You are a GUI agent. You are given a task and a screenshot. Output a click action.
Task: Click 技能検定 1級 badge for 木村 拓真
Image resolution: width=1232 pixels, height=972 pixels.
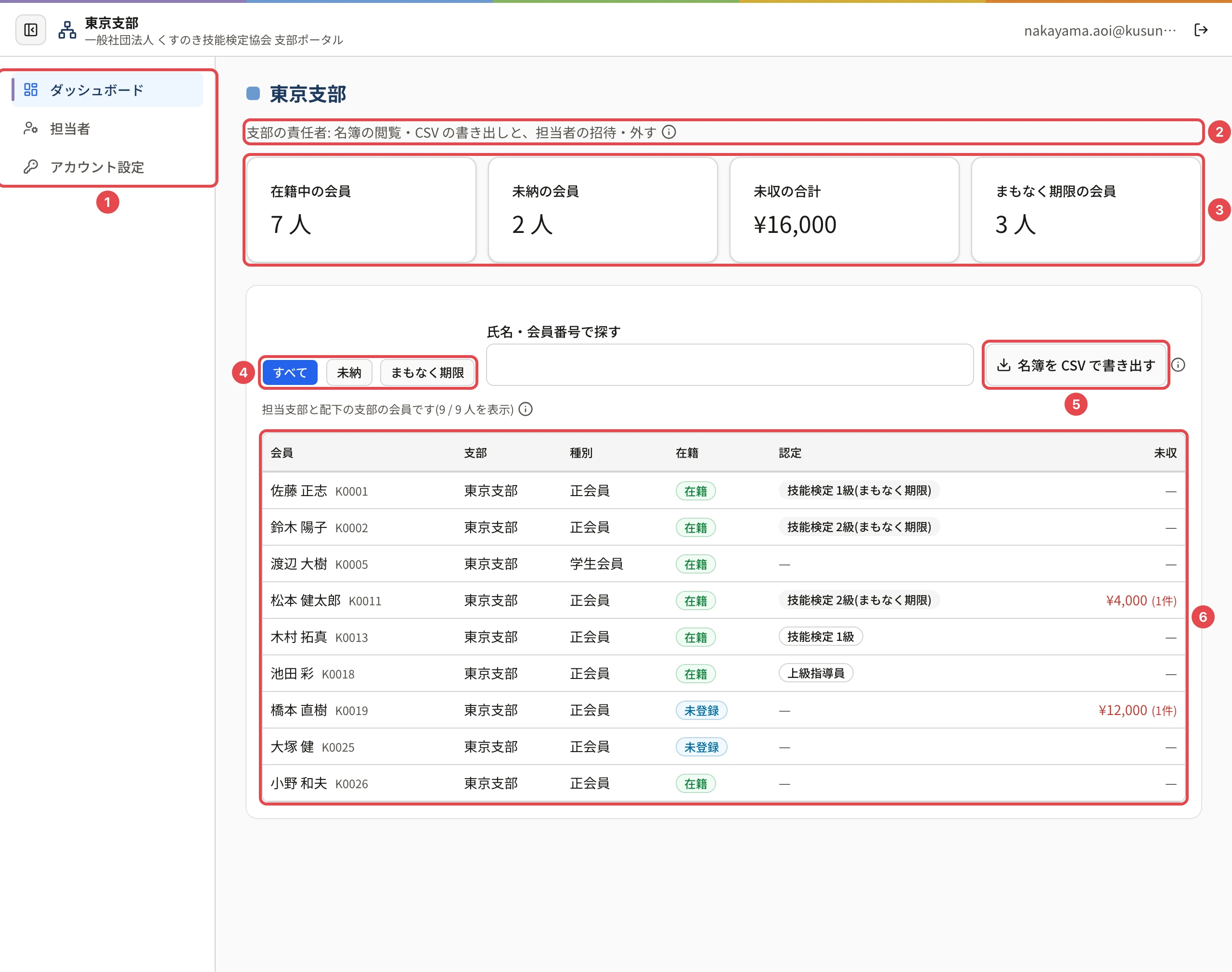pyautogui.click(x=821, y=636)
